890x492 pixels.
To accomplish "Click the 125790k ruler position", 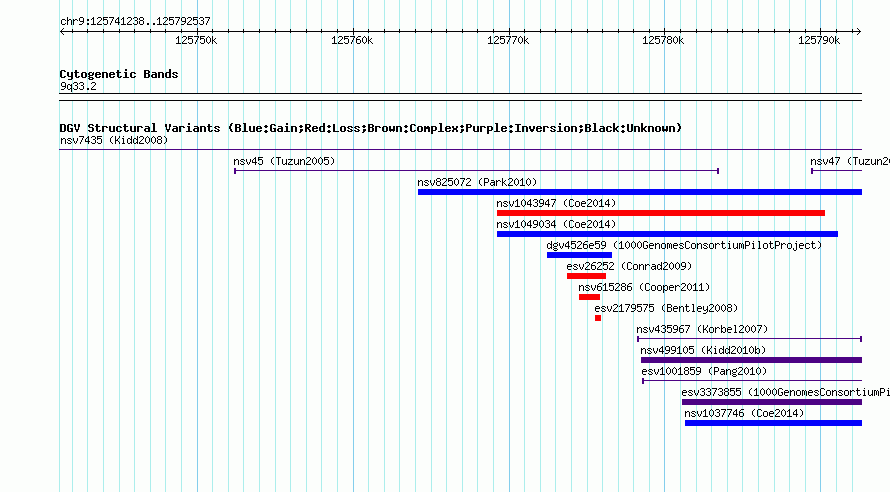I will click(x=819, y=40).
